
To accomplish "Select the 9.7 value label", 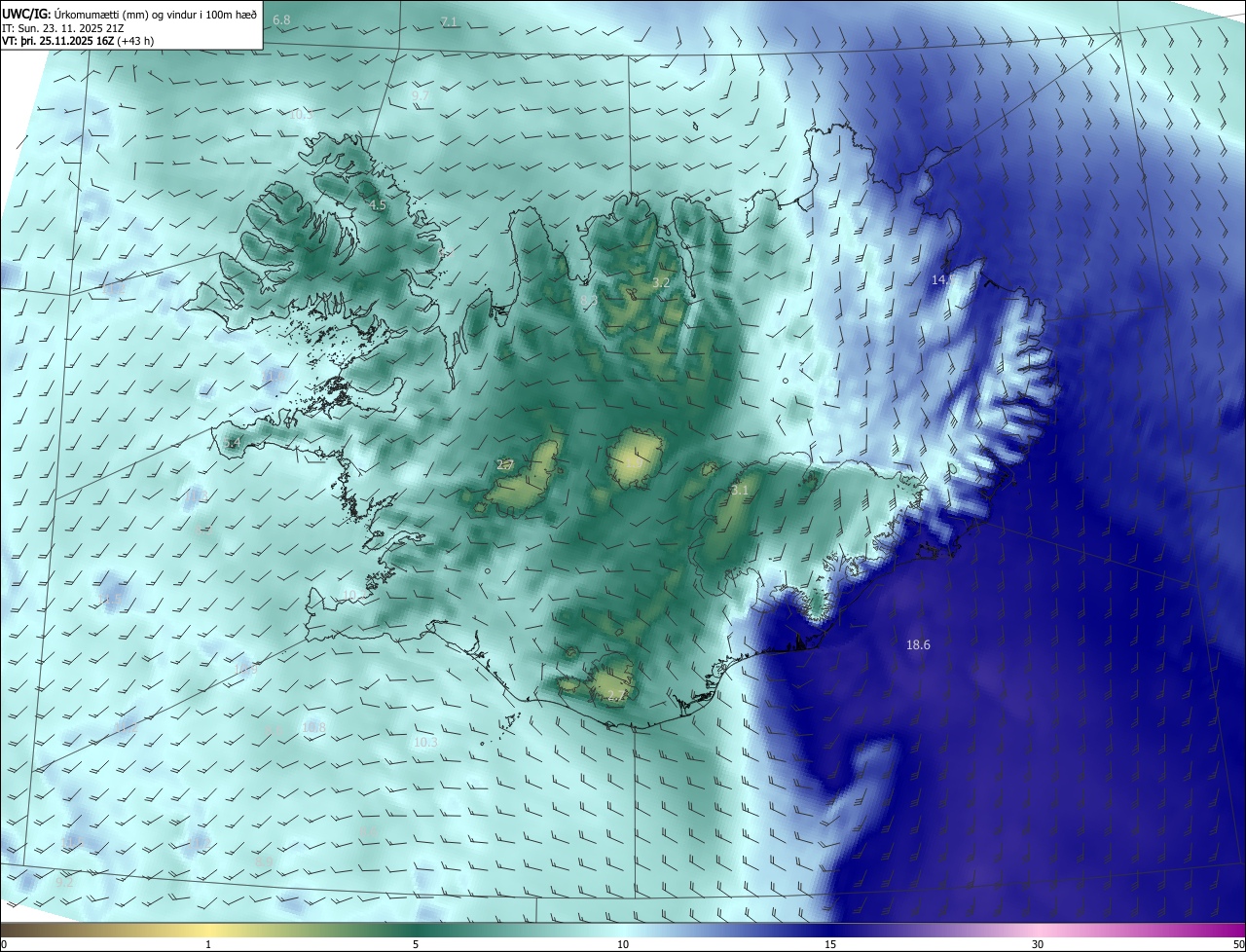I will 420,95.
